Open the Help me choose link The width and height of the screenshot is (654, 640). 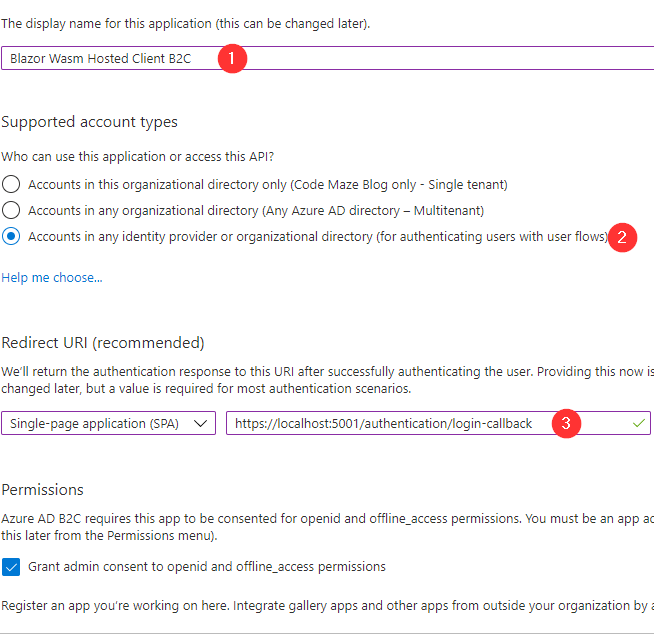tap(52, 277)
